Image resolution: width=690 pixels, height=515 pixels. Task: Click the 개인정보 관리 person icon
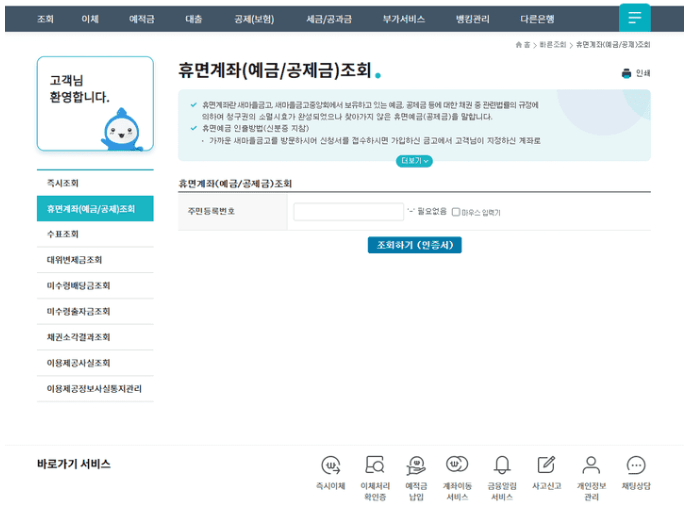(591, 465)
